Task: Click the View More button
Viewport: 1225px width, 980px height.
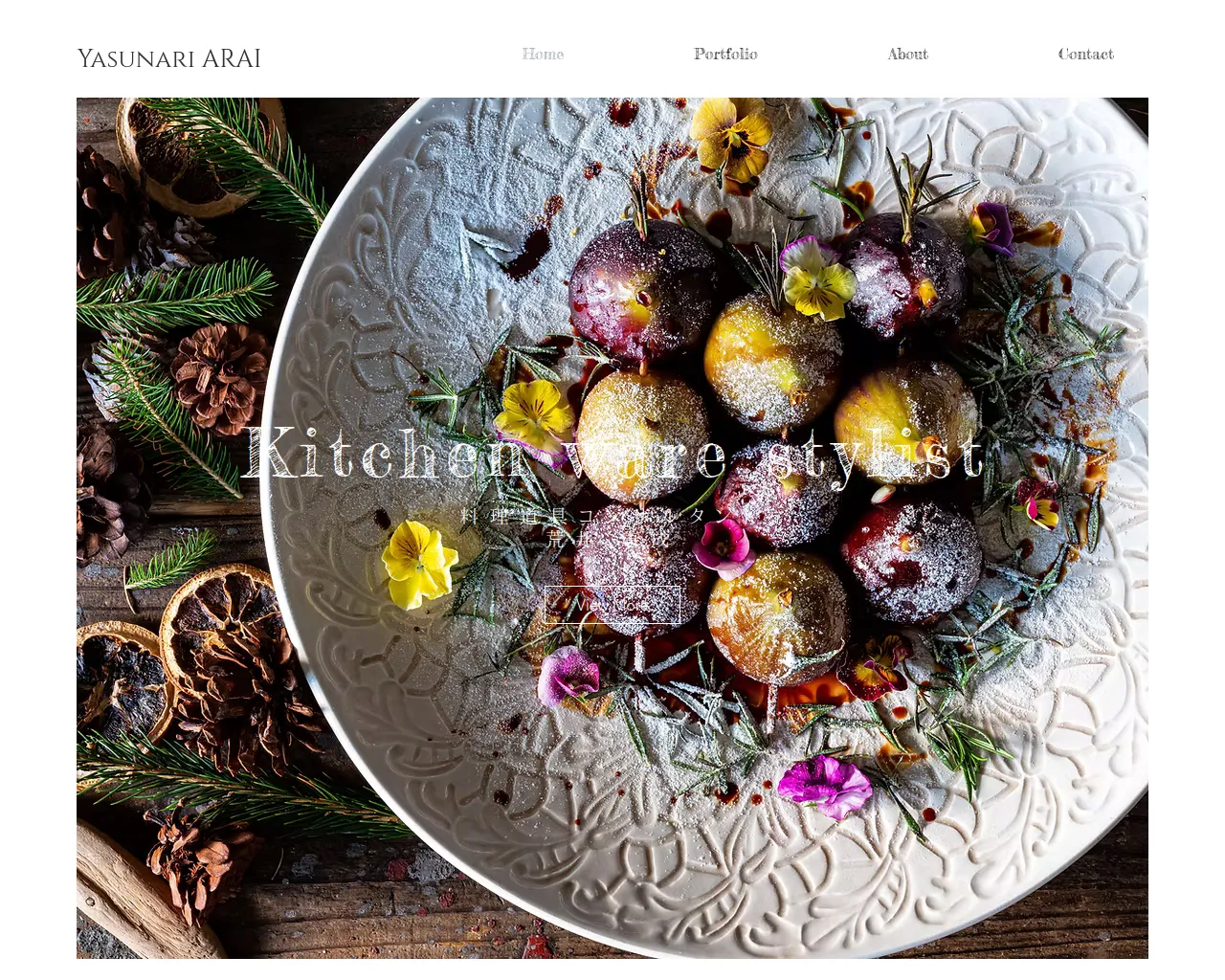Action: (612, 605)
